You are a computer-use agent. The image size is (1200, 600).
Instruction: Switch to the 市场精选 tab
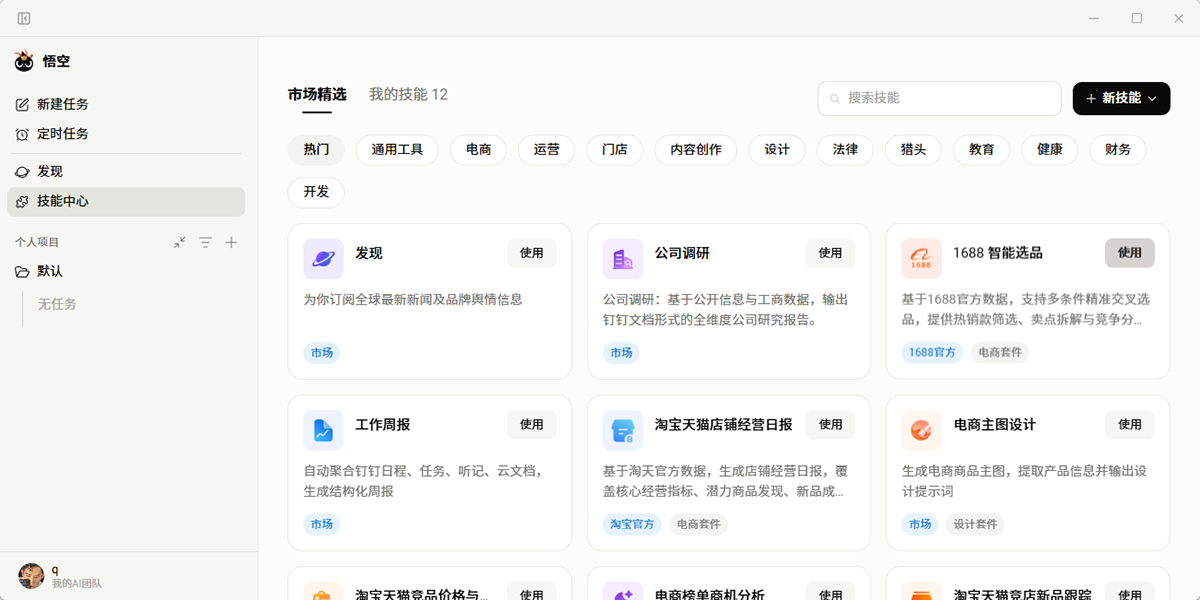[317, 95]
